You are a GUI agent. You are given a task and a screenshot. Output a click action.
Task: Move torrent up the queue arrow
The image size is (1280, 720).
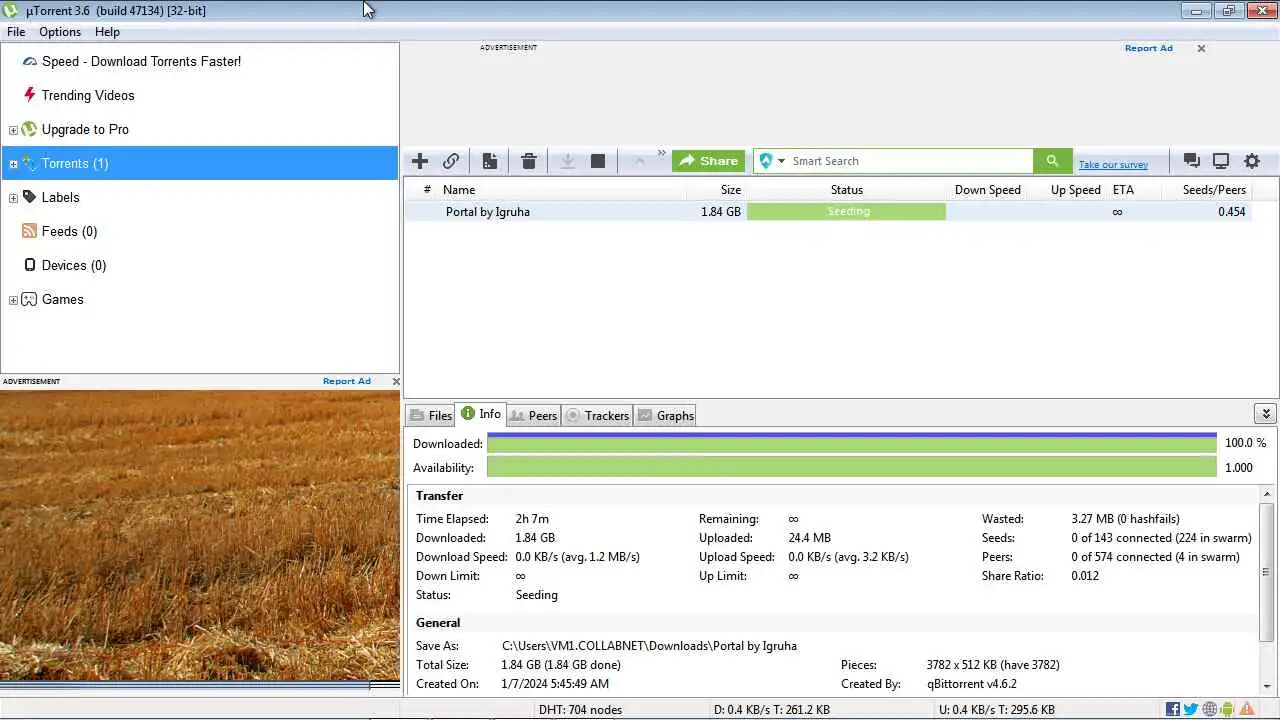click(x=639, y=161)
